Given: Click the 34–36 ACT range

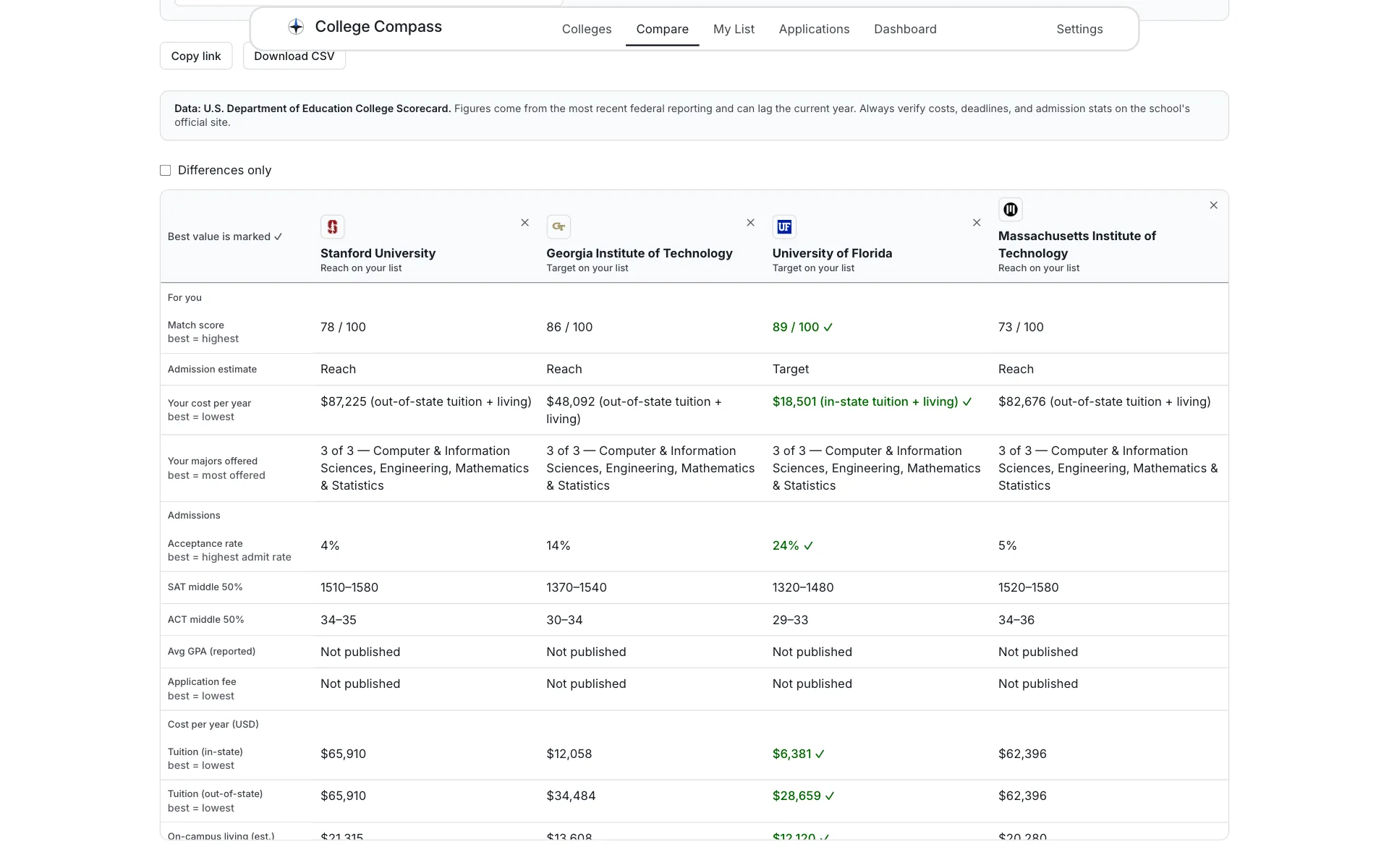Looking at the screenshot, I should [x=1016, y=620].
